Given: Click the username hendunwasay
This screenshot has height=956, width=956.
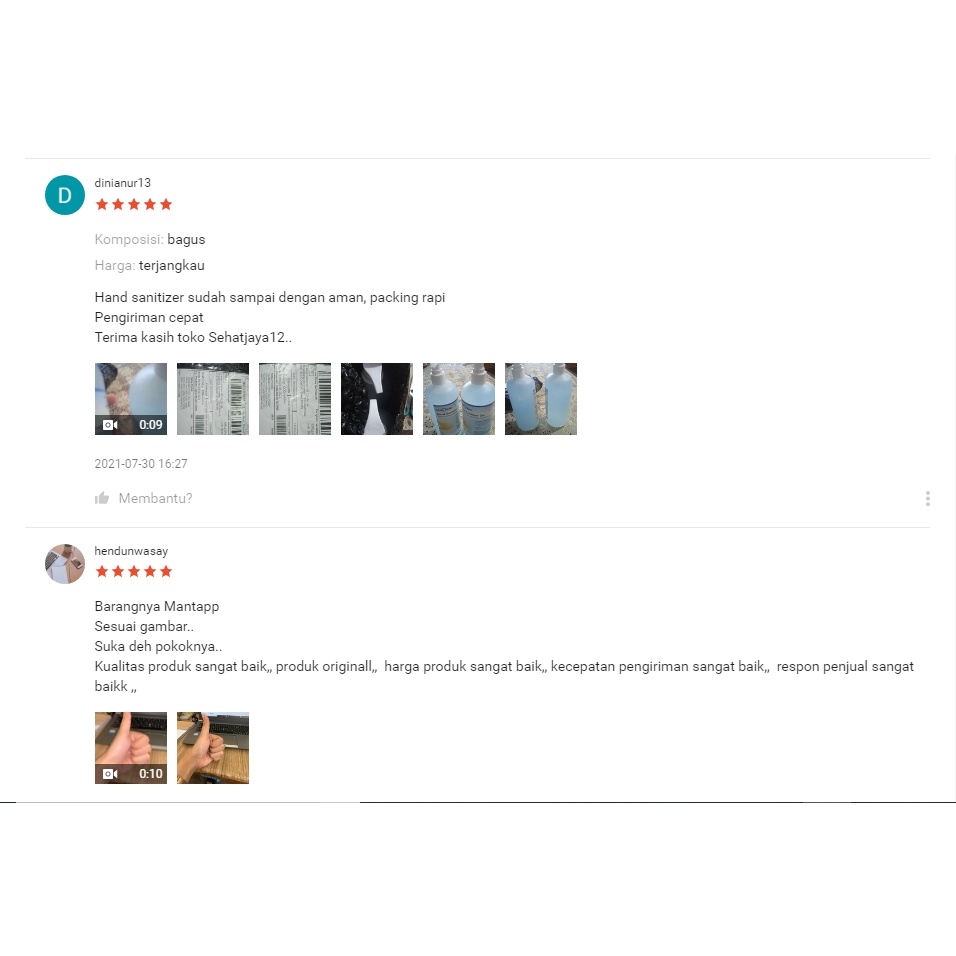Looking at the screenshot, I should pyautogui.click(x=131, y=551).
